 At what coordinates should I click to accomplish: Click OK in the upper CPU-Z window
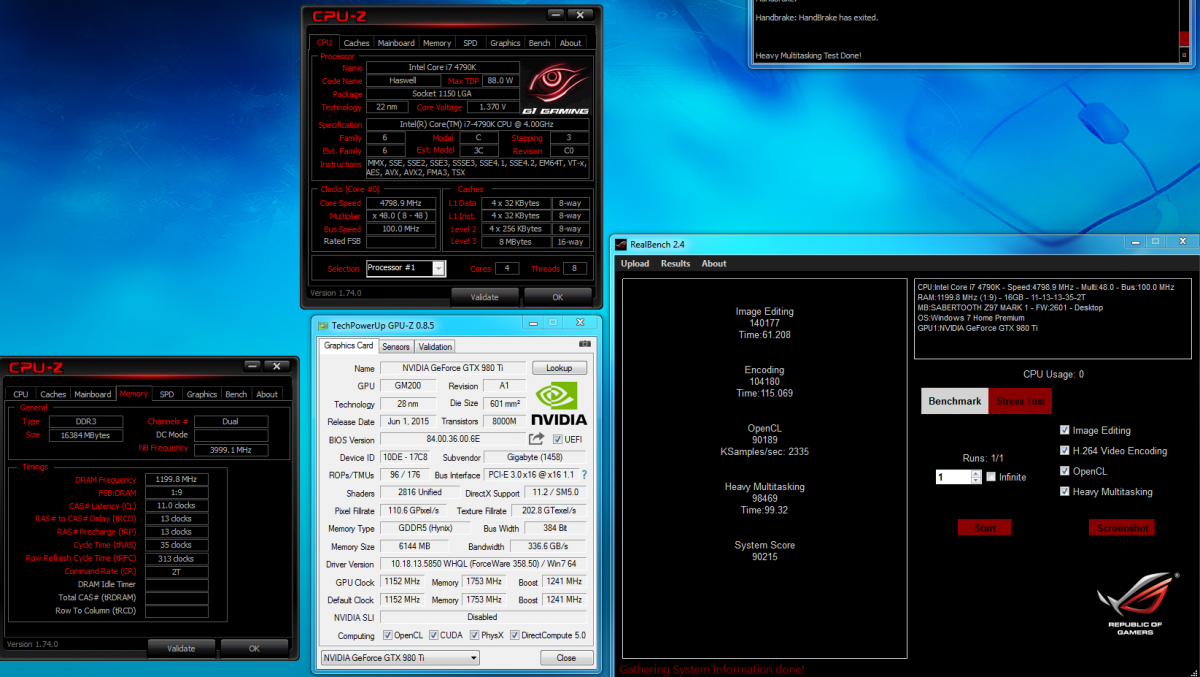(558, 297)
